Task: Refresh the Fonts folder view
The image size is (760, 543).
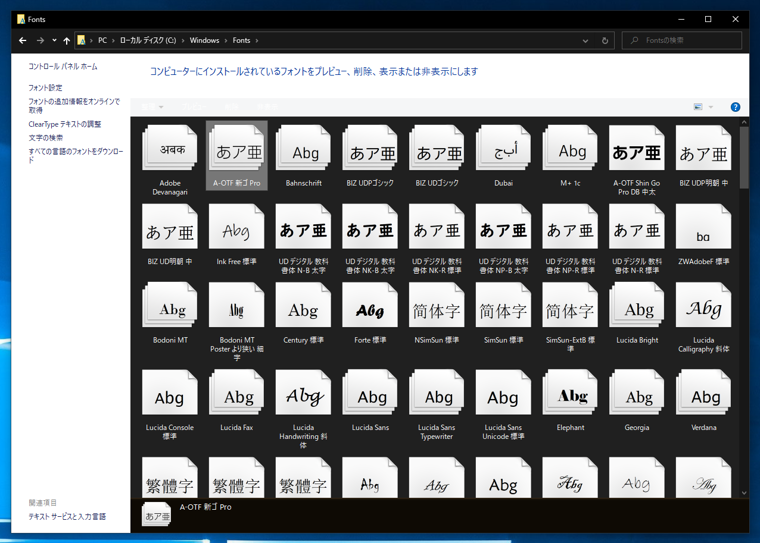Action: coord(605,41)
